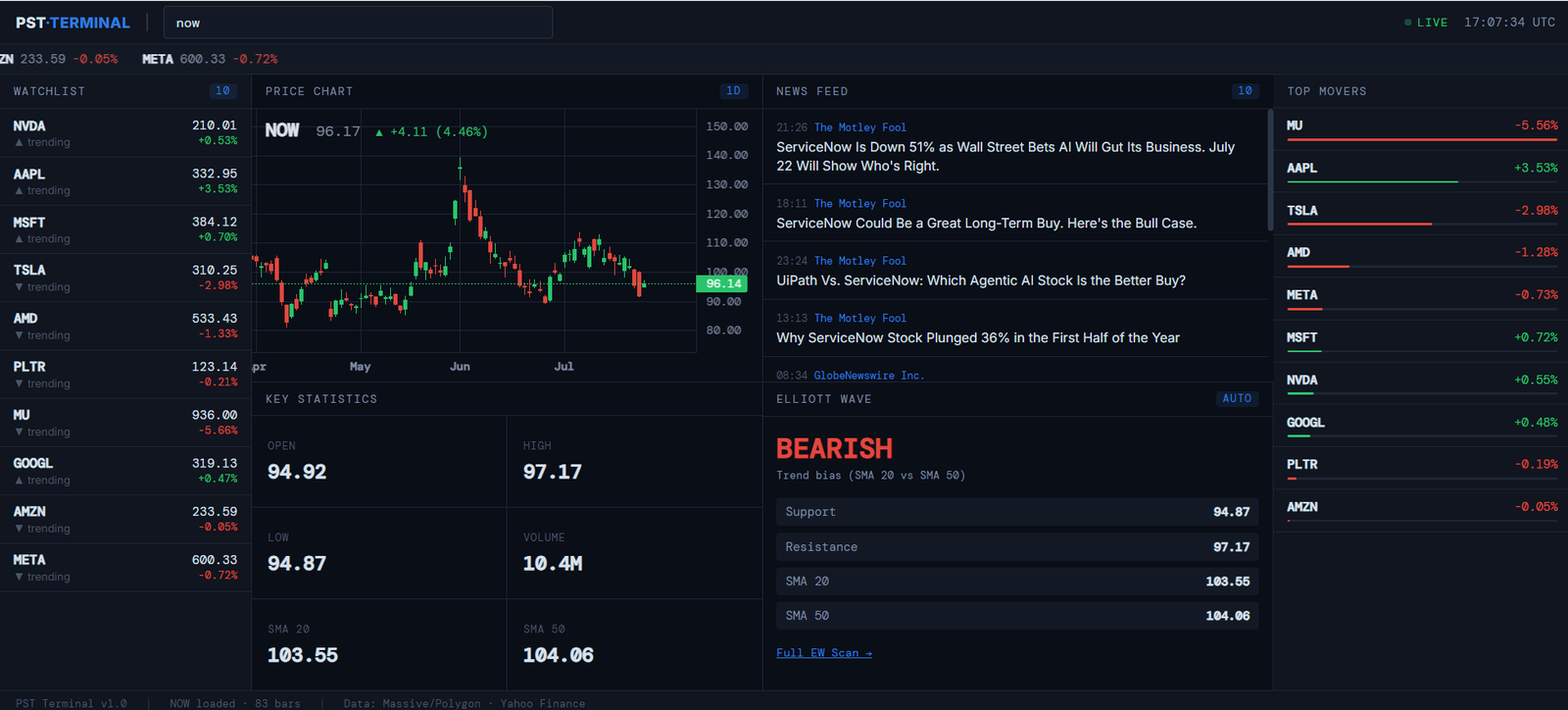This screenshot has width=1568, height=710.
Task: Click AMD in Top Movers
Action: [x=1421, y=256]
